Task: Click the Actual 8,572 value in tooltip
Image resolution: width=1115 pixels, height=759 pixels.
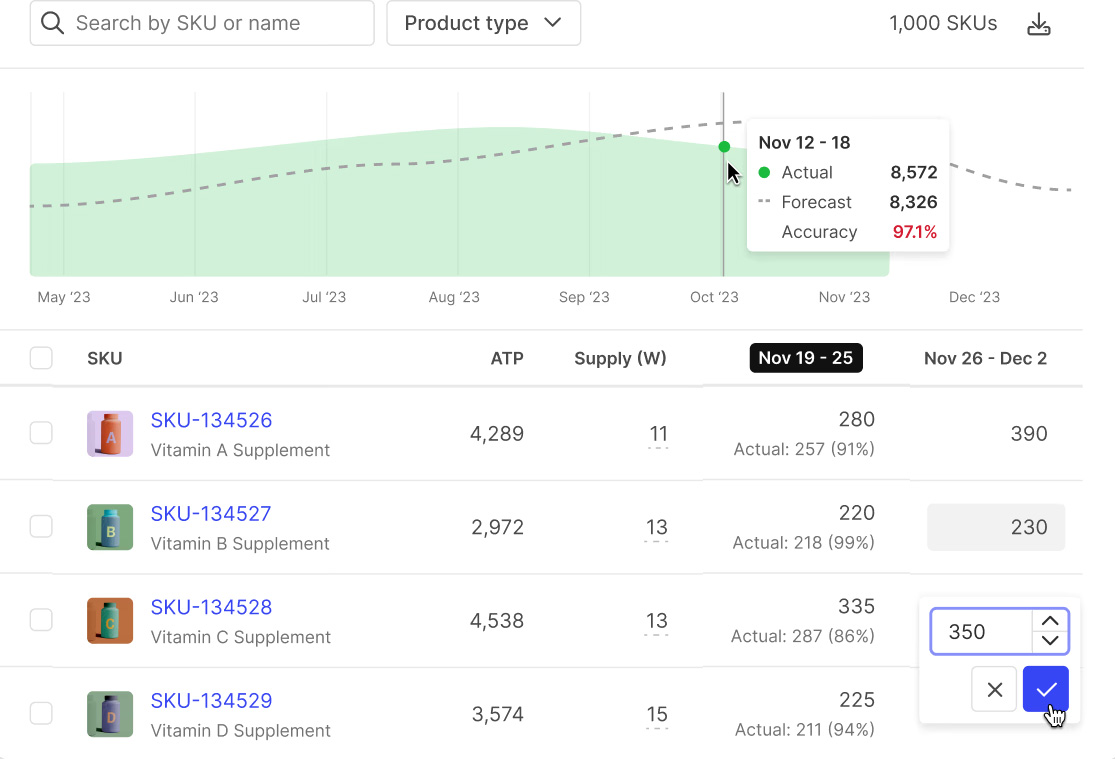Action: pos(914,172)
